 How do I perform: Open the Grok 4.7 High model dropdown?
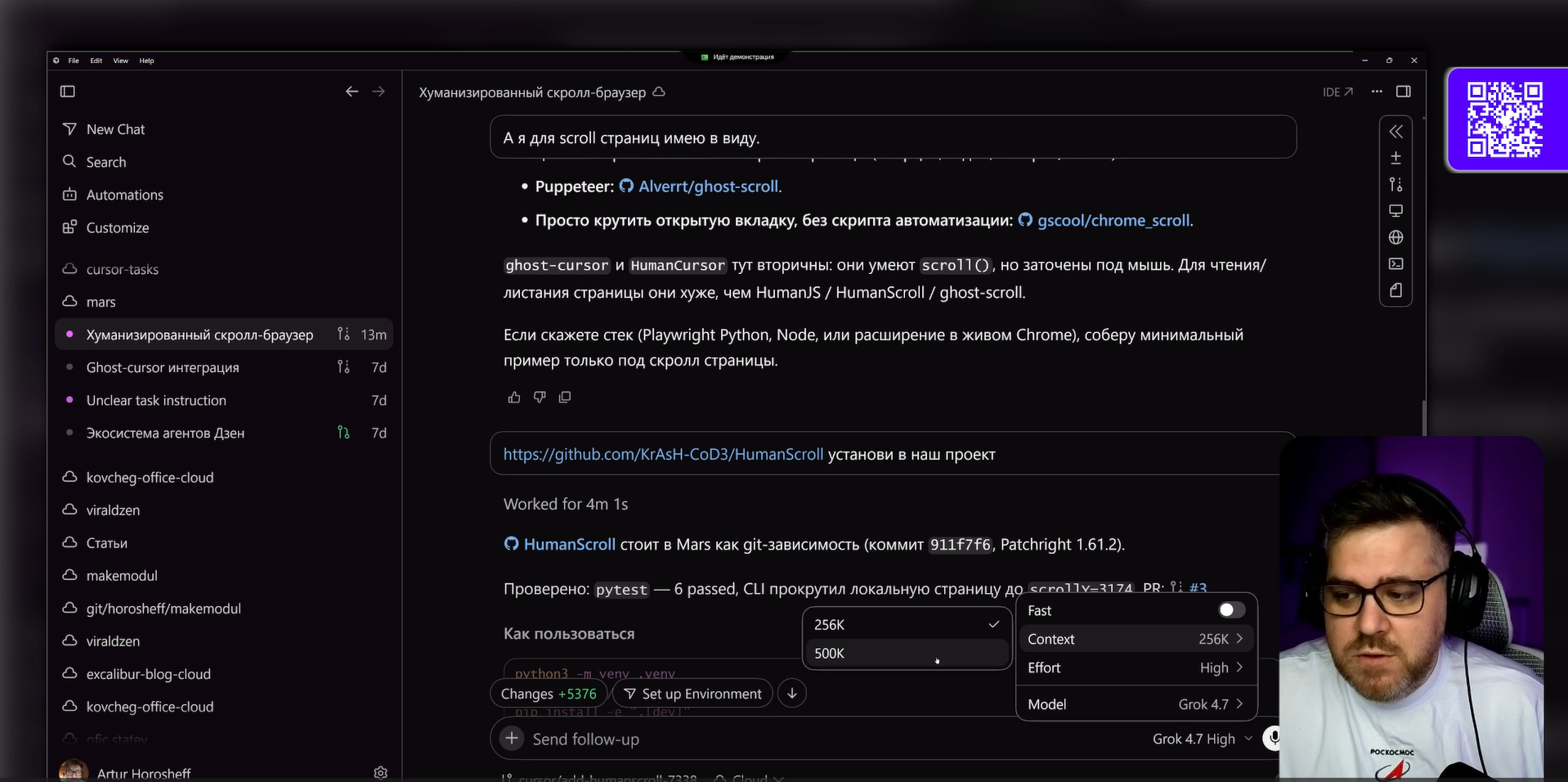point(1202,739)
